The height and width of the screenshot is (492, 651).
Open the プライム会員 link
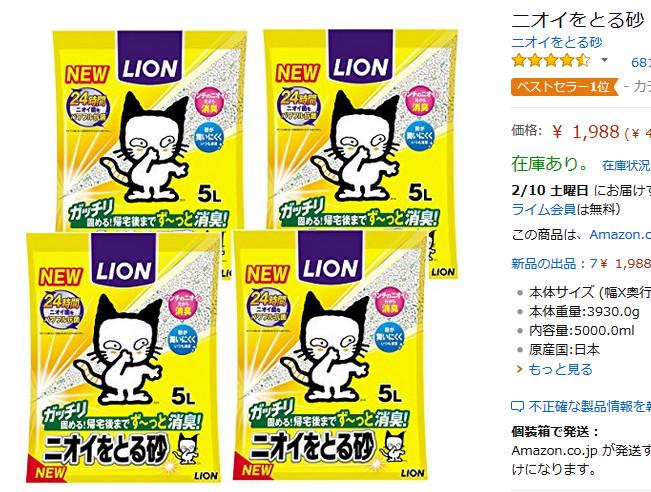[x=544, y=209]
